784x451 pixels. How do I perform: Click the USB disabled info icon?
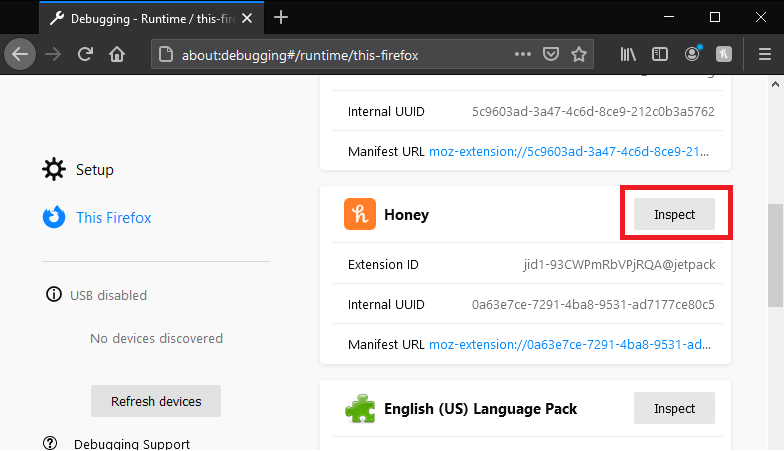point(54,294)
